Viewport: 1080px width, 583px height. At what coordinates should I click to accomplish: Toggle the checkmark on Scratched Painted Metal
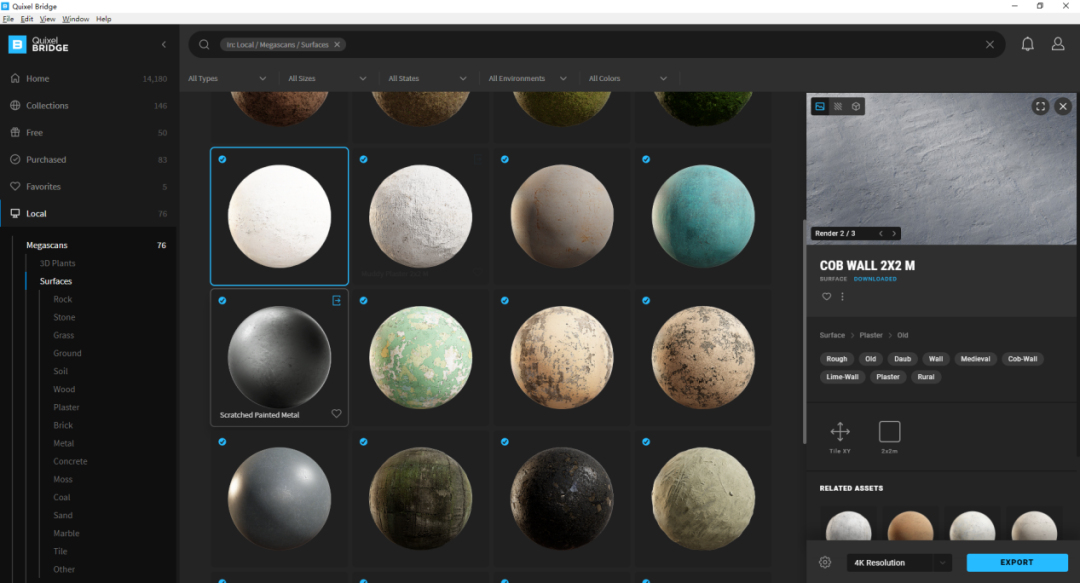222,300
